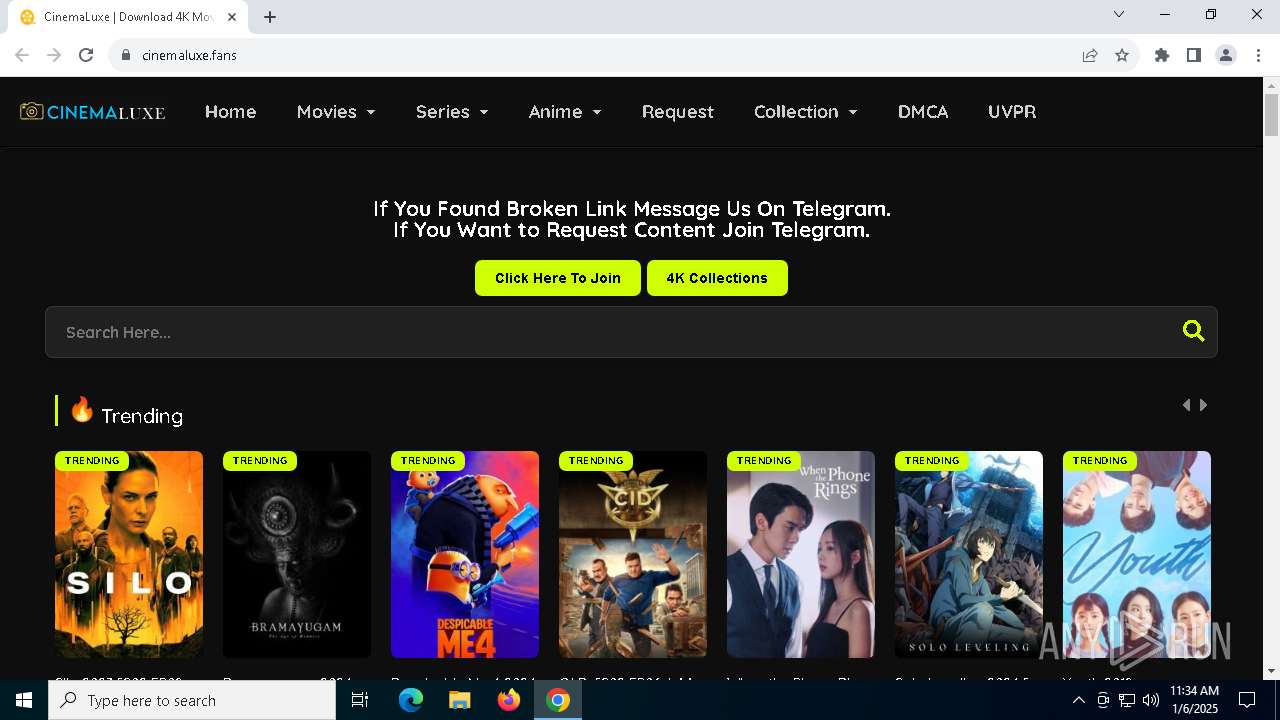The image size is (1280, 720).
Task: Open Windows Start menu
Action: pos(24,700)
